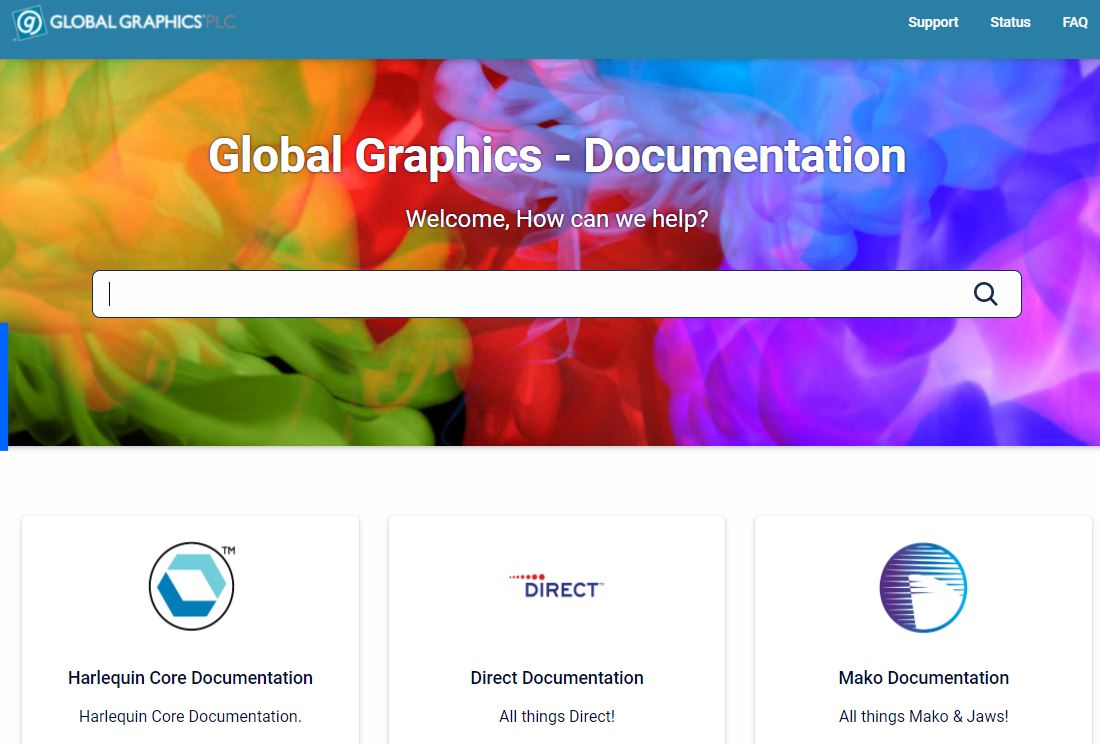1100x744 pixels.
Task: Open the Mako Documentation title link
Action: 923,678
